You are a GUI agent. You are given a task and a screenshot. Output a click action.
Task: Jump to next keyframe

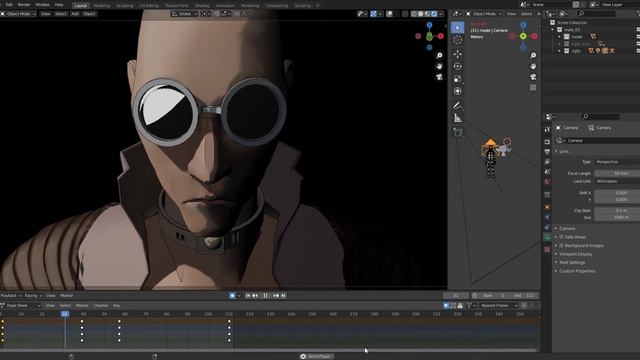point(276,296)
